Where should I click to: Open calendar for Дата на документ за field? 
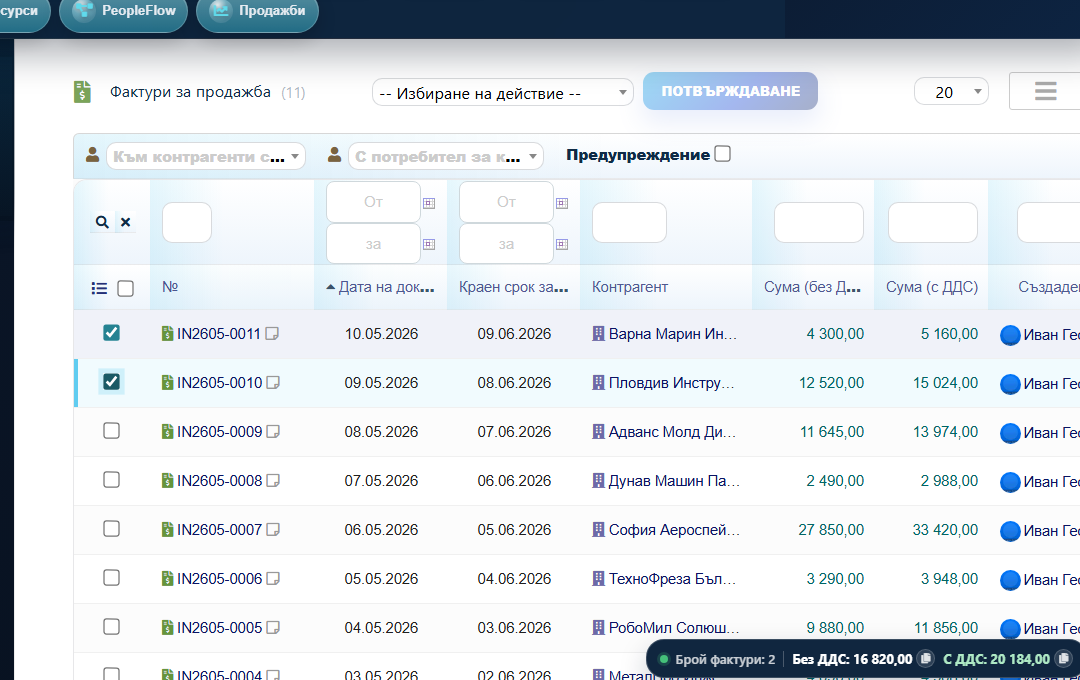[x=429, y=244]
